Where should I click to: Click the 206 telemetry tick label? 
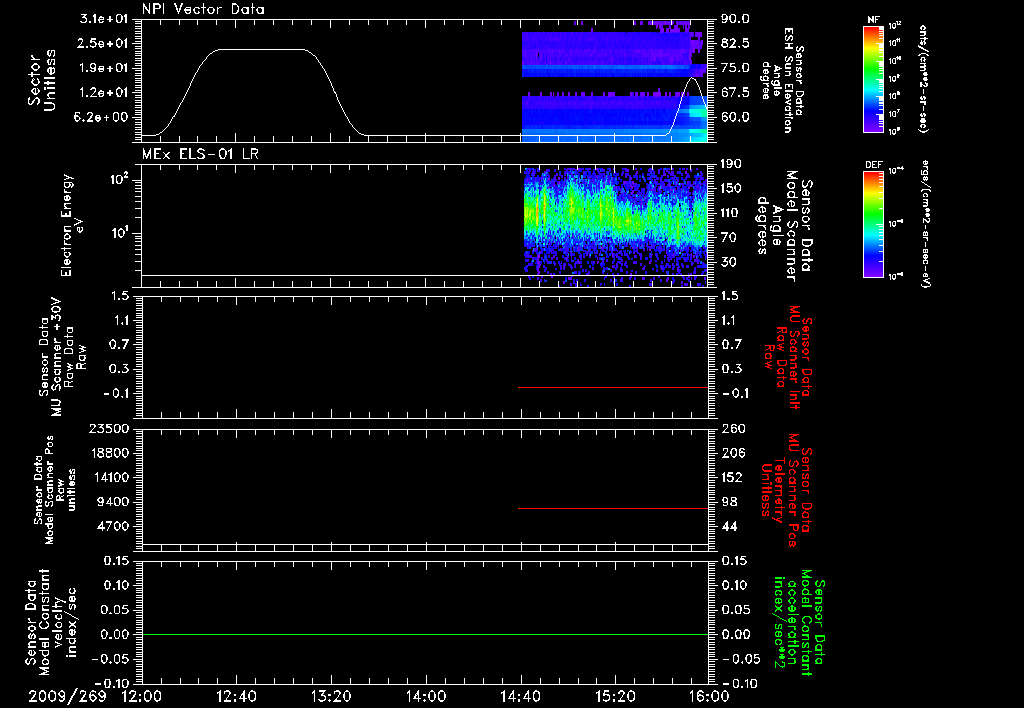(731, 453)
